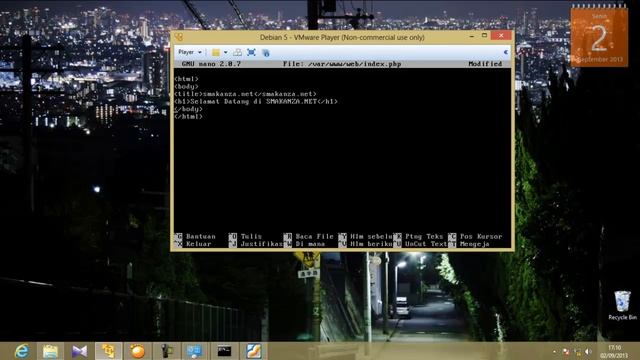Click the network tray icon
This screenshot has height=360, width=640.
(578, 351)
